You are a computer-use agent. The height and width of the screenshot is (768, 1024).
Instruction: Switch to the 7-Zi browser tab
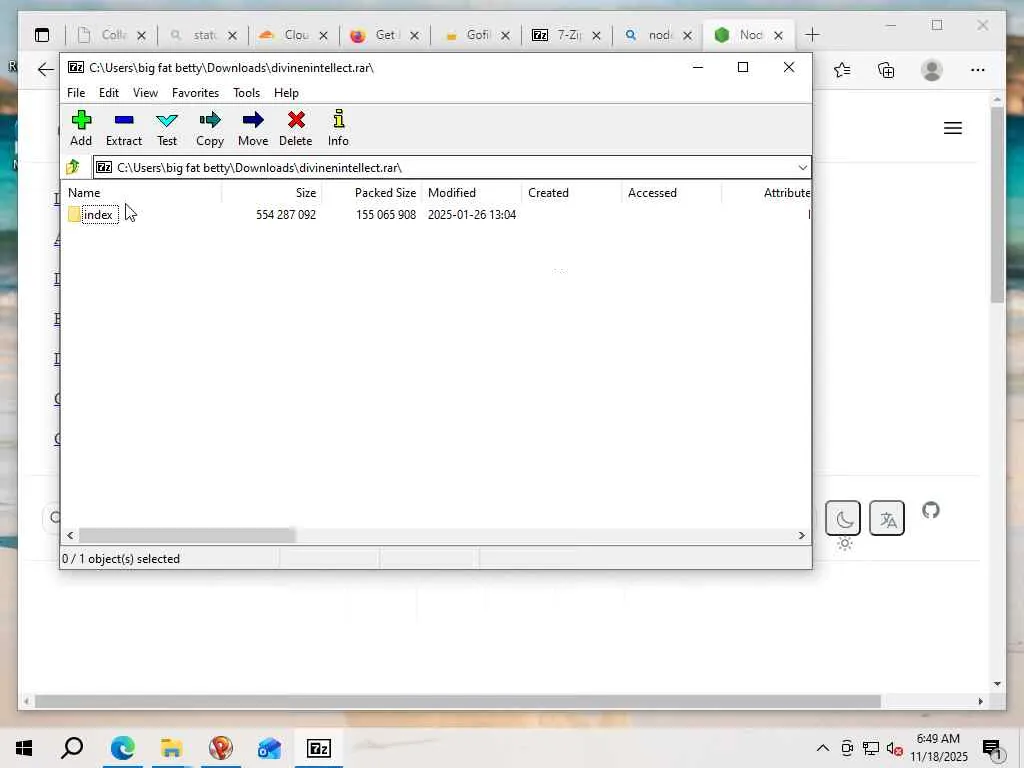coord(566,35)
